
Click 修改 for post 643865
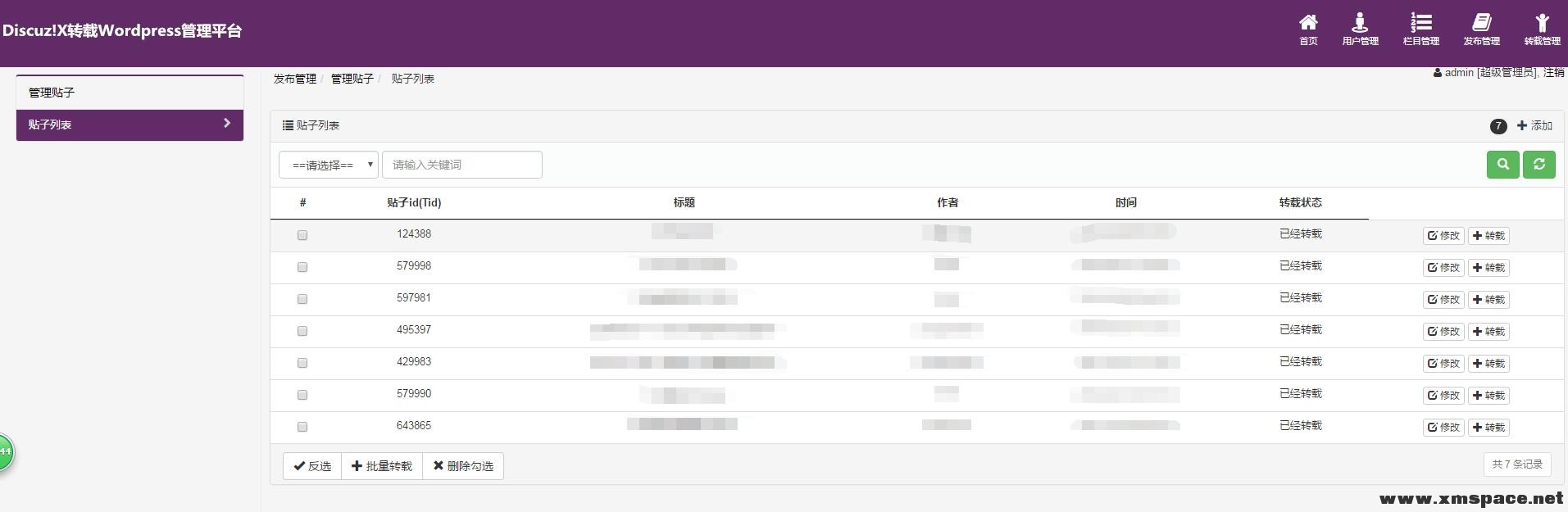pos(1443,428)
